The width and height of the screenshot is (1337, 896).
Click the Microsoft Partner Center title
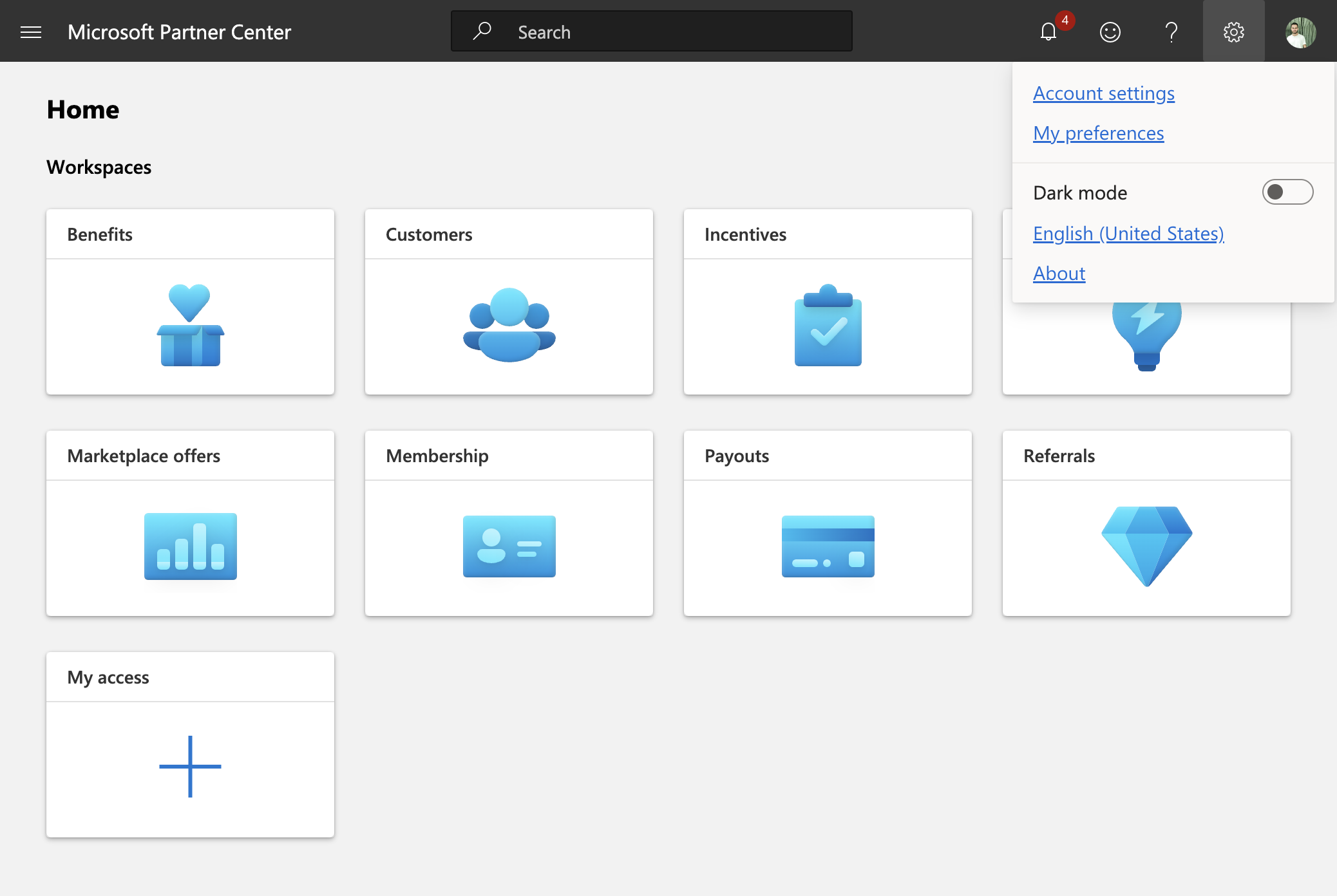pos(179,32)
